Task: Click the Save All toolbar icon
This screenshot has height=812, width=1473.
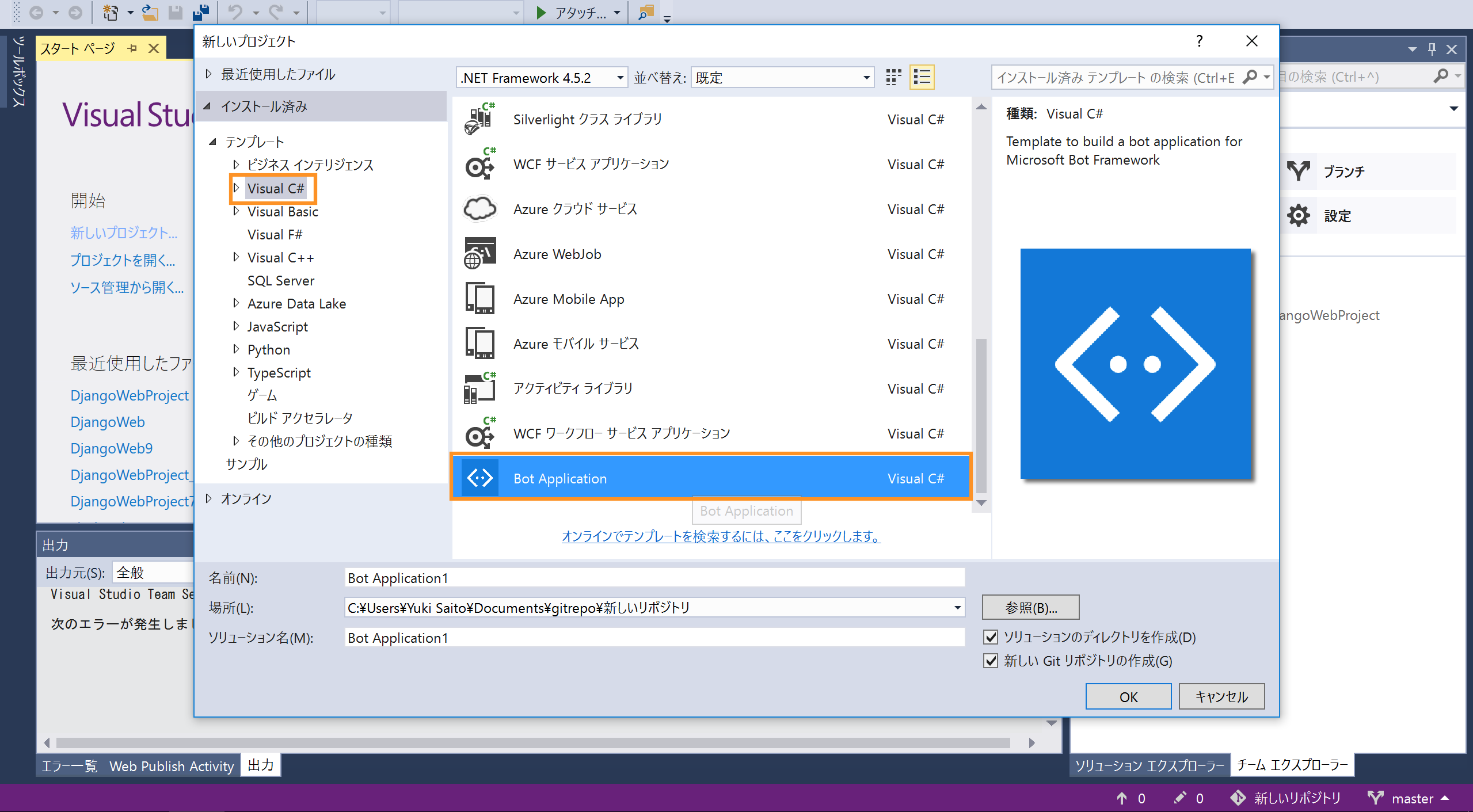Action: click(x=201, y=13)
